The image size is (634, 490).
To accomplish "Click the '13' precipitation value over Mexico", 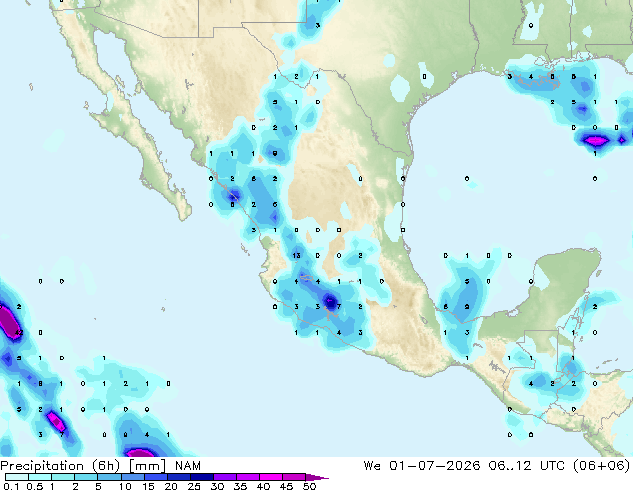I will click(296, 256).
